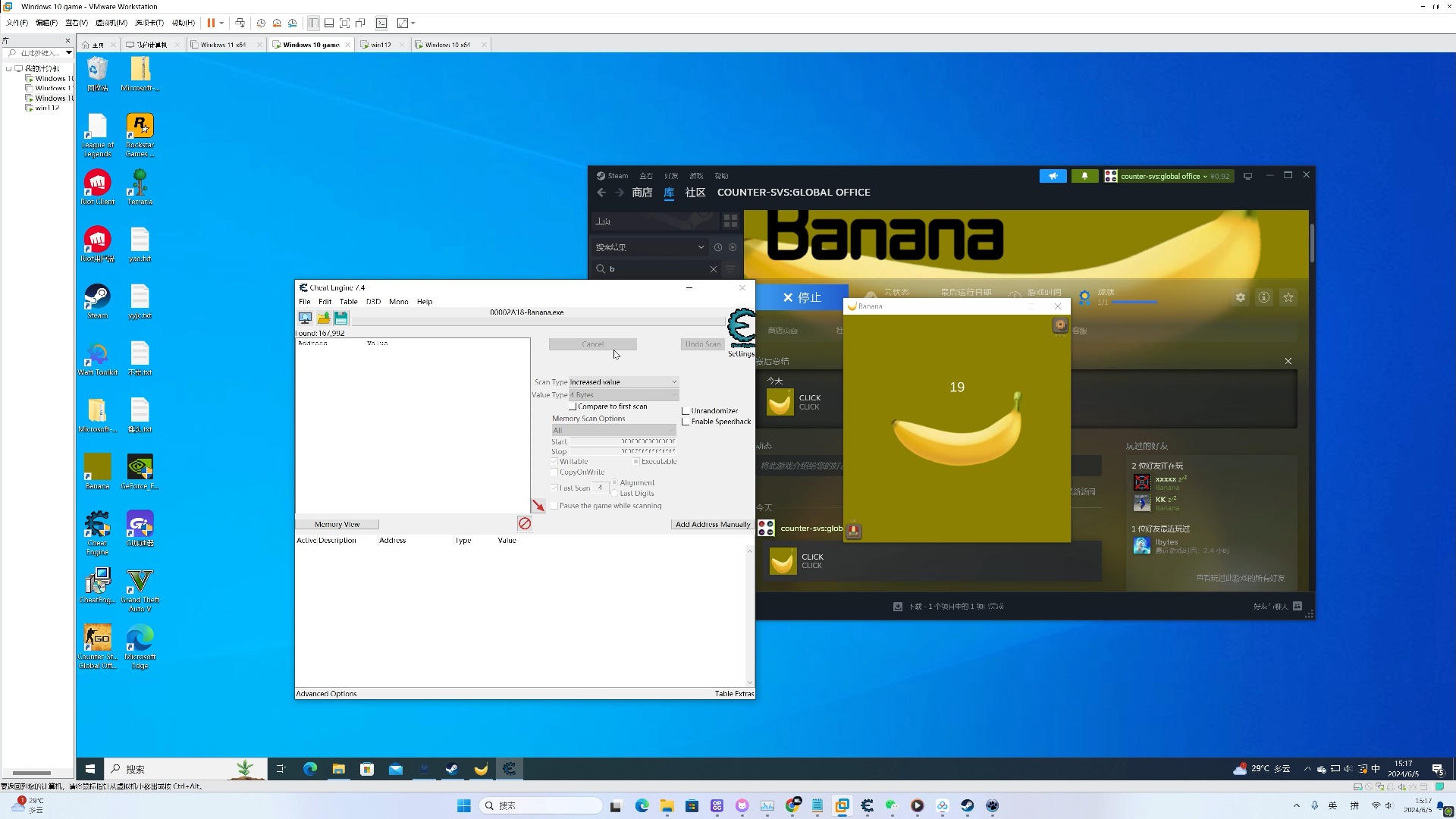Switch to the win112 VMware tab
The image size is (1456, 819).
pyautogui.click(x=381, y=45)
